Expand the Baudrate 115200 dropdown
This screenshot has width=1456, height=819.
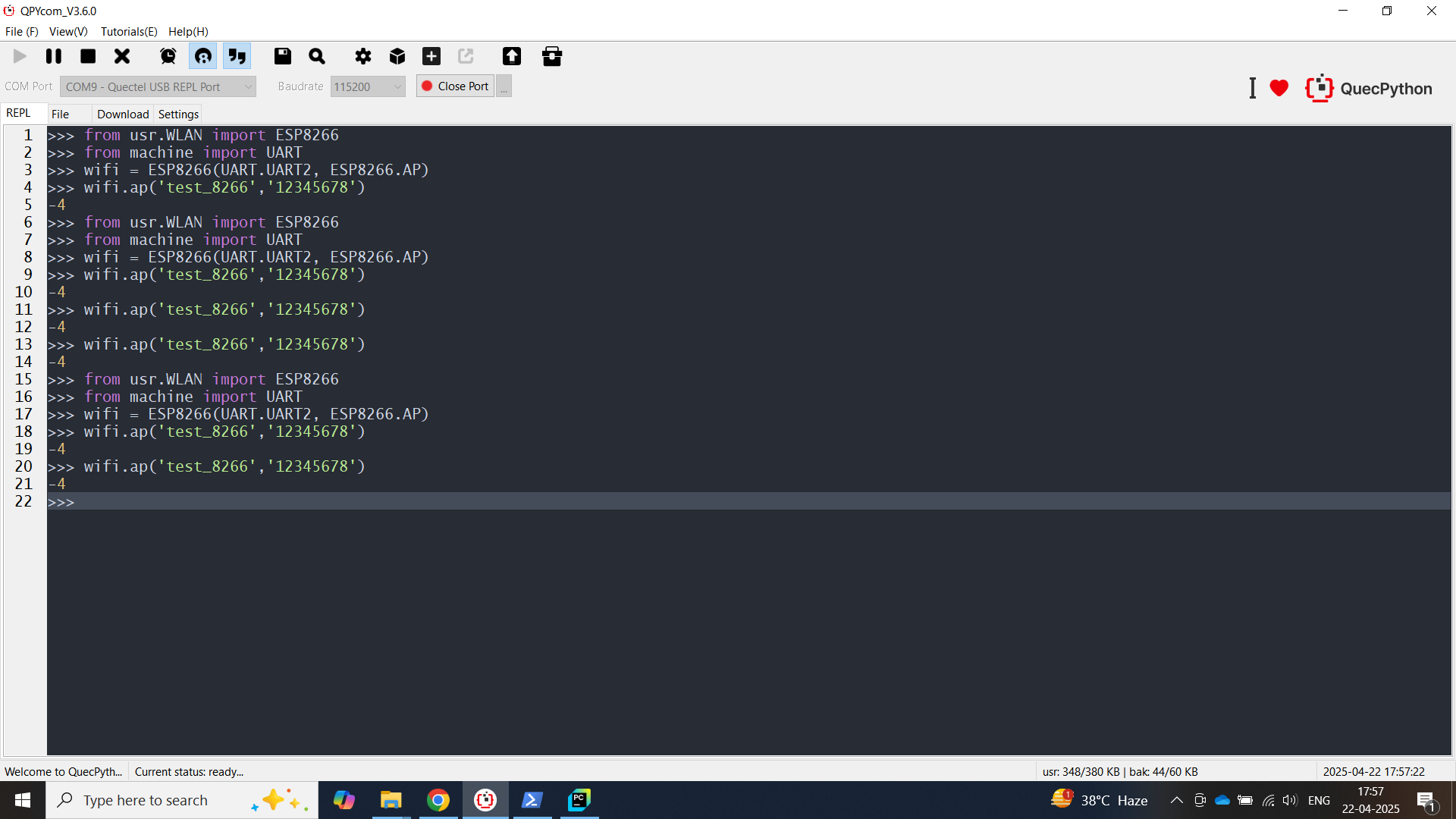coord(368,86)
